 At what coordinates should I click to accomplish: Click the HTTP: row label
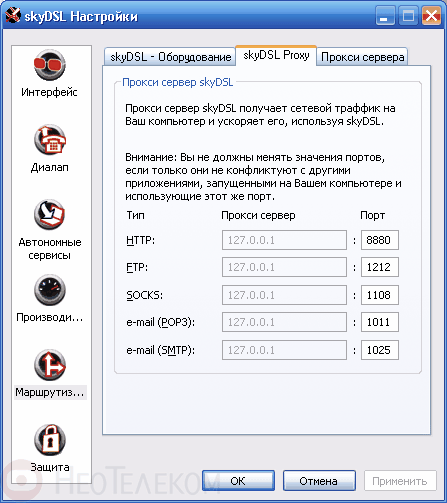140,240
